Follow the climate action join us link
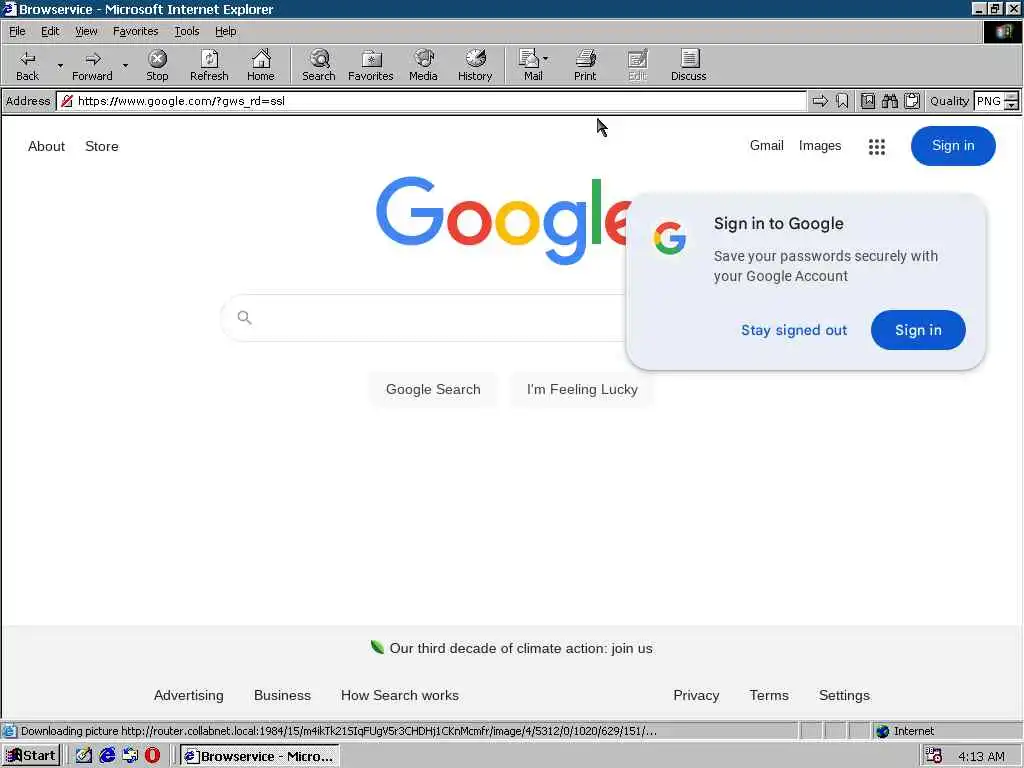Image resolution: width=1024 pixels, height=768 pixels. point(520,648)
